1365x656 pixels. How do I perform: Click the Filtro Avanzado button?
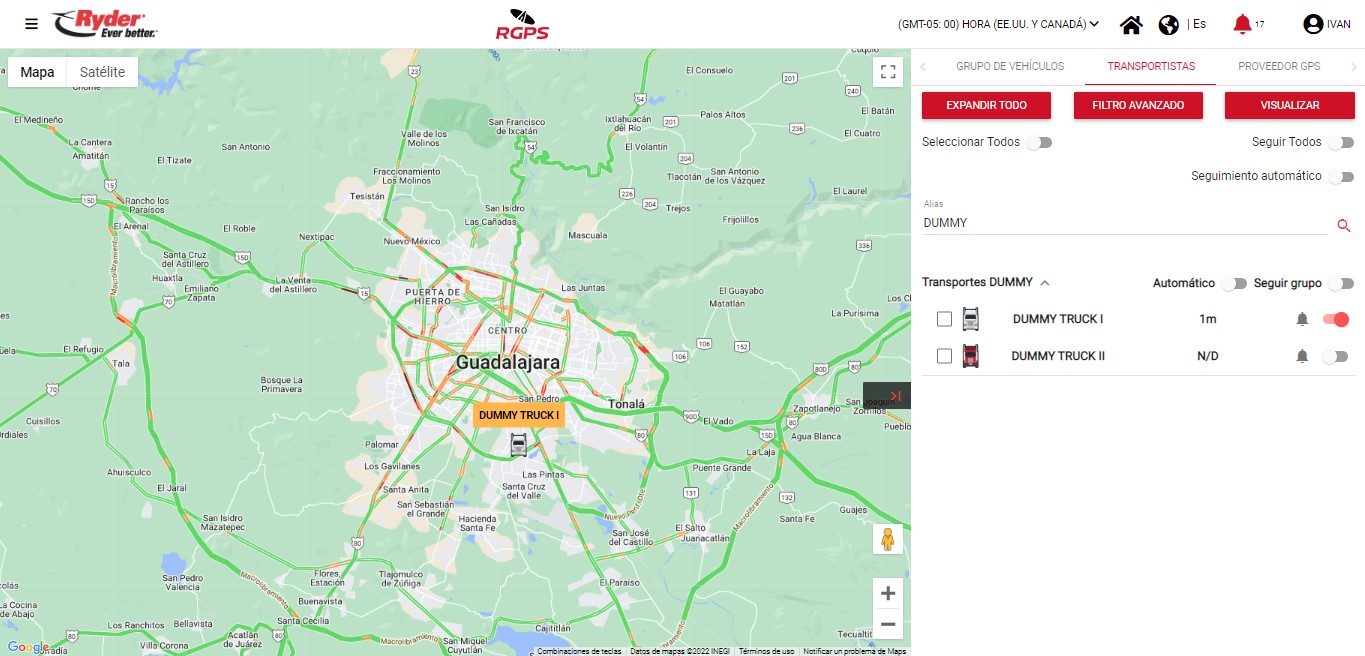pyautogui.click(x=1138, y=105)
